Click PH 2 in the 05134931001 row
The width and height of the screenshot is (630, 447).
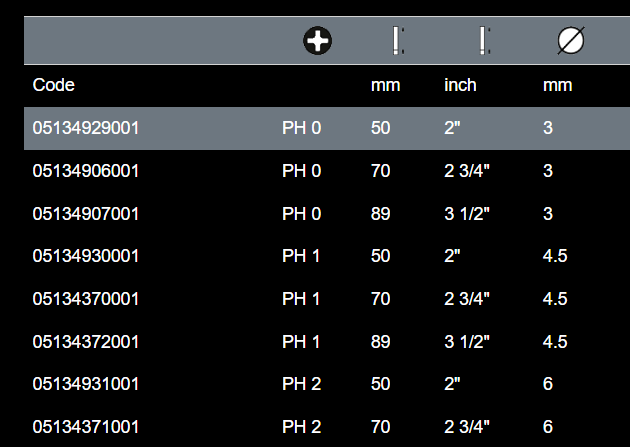point(301,384)
